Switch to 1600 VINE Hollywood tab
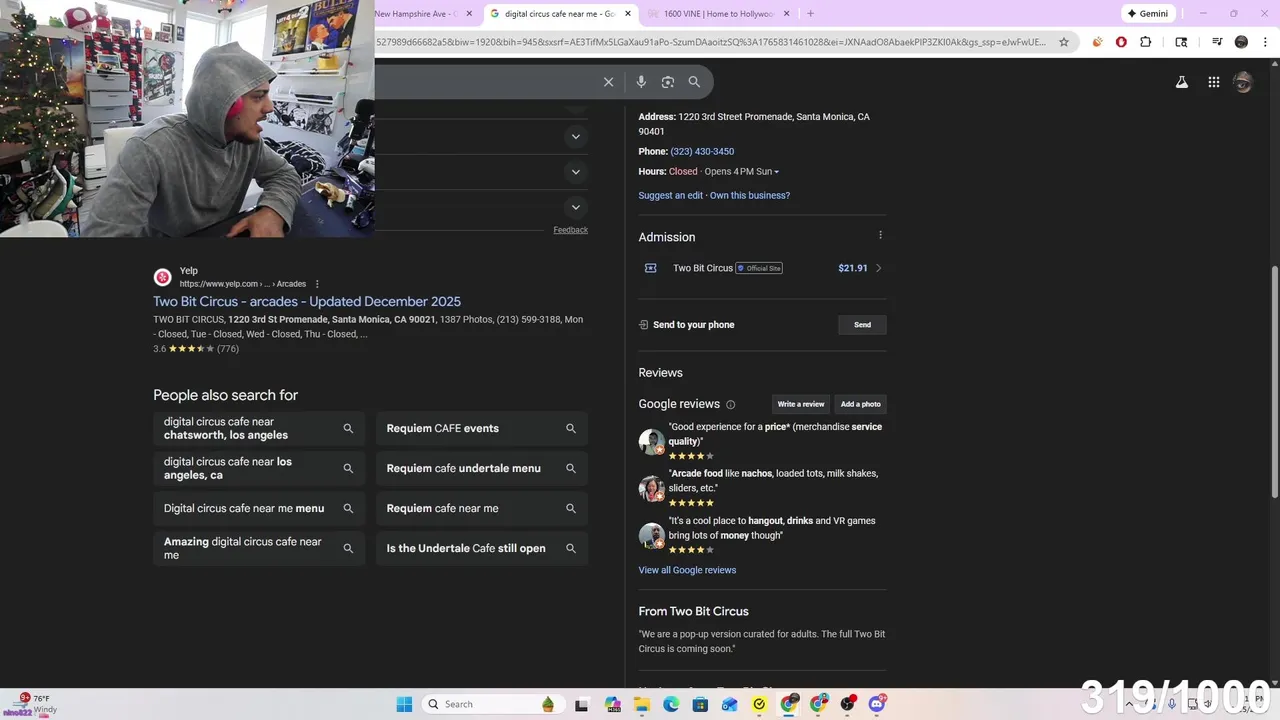1280x720 pixels. click(718, 14)
